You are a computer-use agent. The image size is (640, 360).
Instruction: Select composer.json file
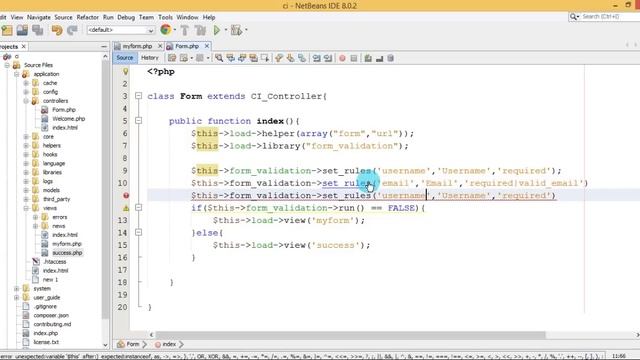coord(51,316)
